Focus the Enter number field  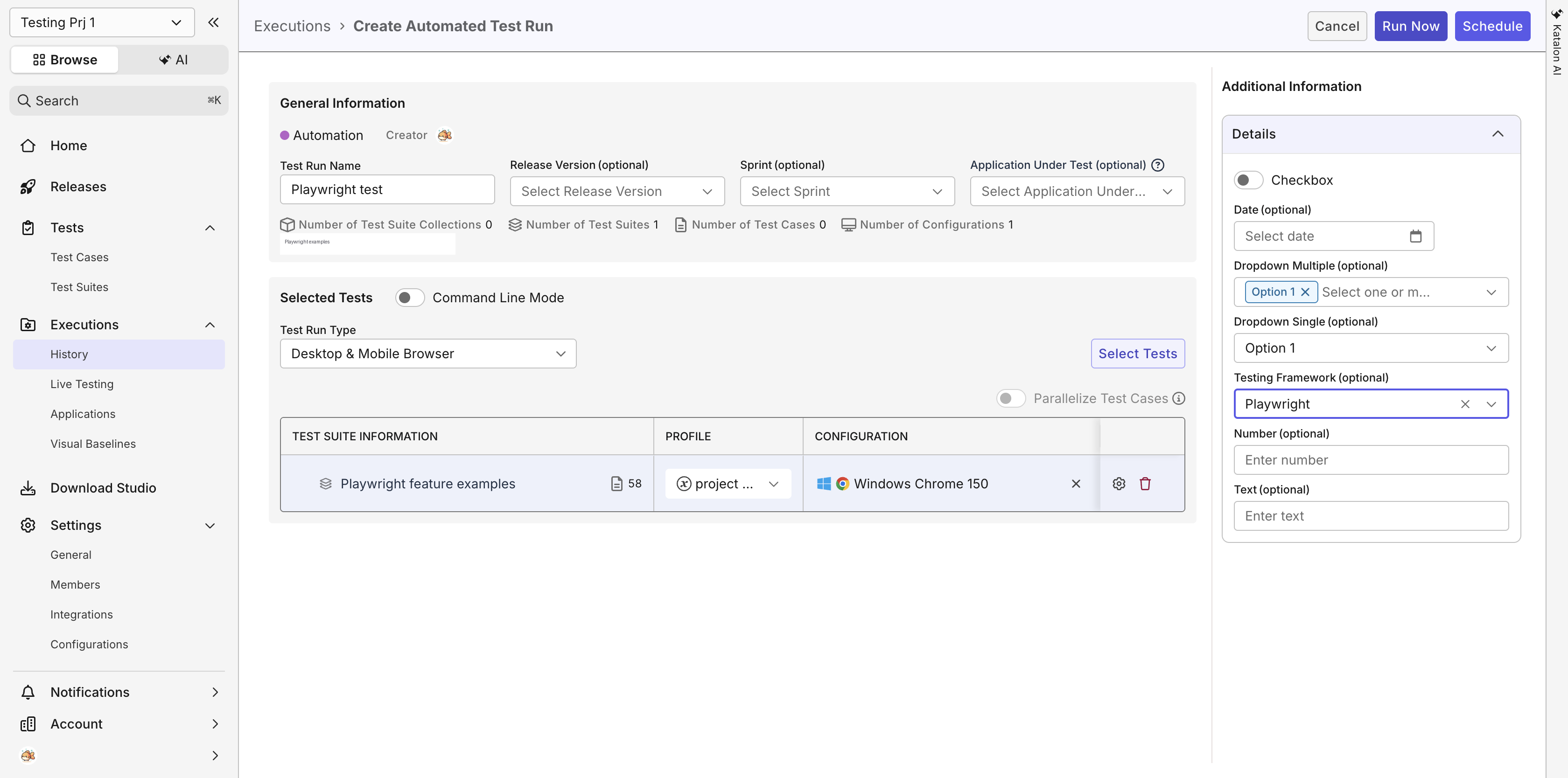1371,460
